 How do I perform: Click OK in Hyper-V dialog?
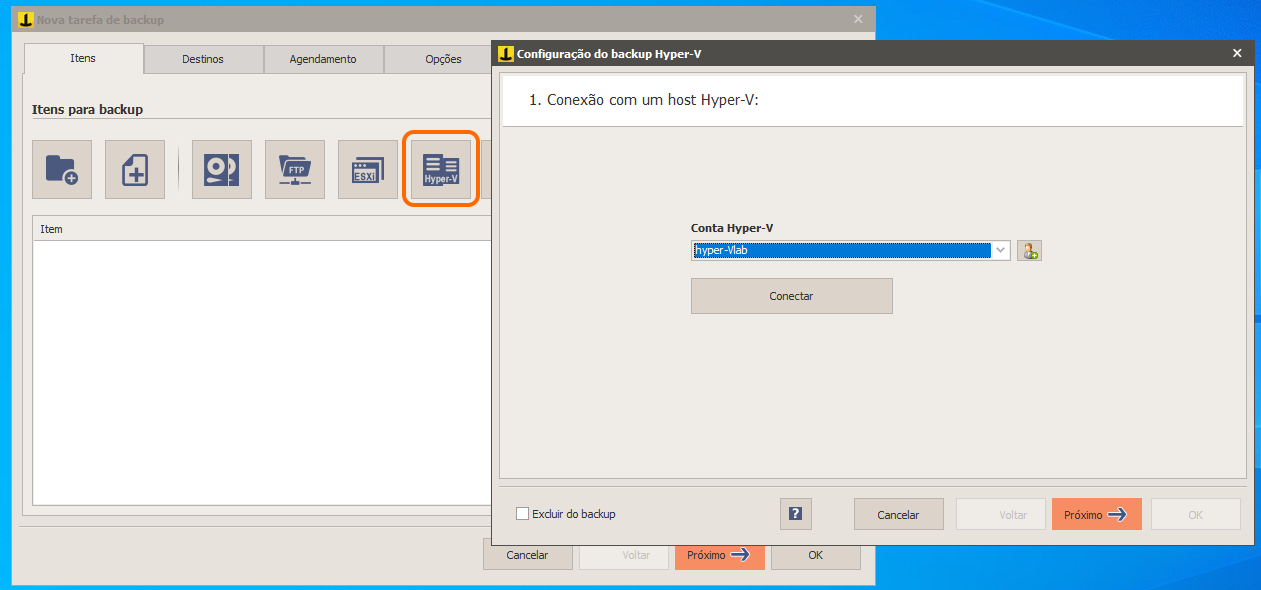pyautogui.click(x=1196, y=514)
